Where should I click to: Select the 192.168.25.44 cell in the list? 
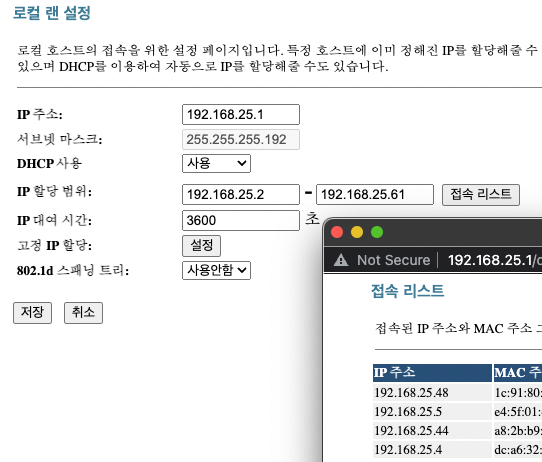432,431
